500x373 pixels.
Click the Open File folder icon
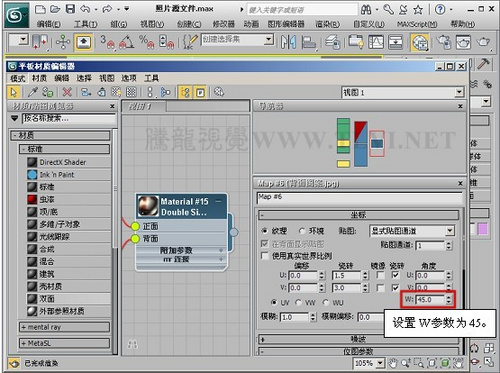[x=55, y=9]
